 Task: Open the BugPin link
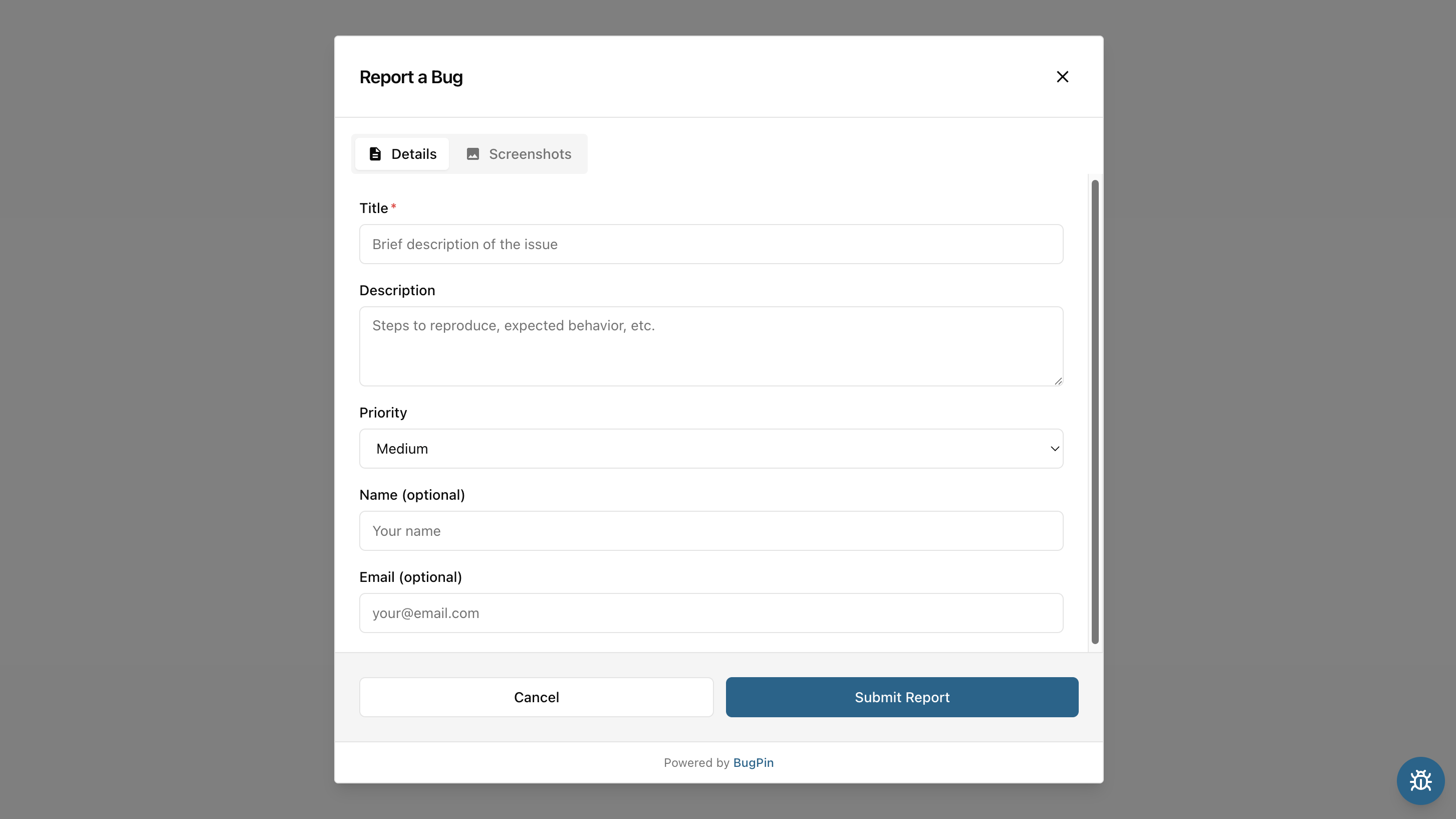754,762
